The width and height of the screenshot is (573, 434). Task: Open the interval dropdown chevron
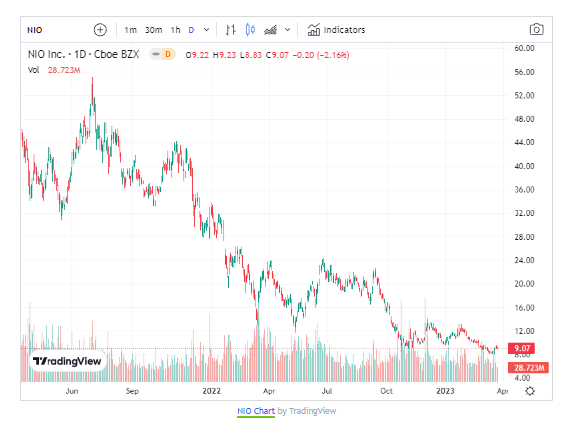click(x=206, y=30)
